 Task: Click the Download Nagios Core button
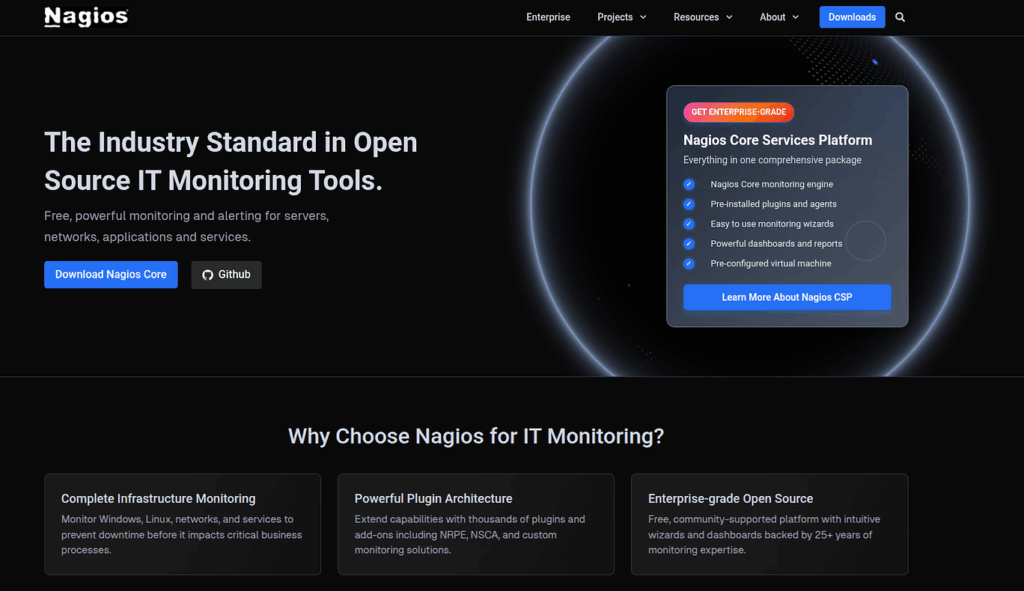pyautogui.click(x=110, y=274)
